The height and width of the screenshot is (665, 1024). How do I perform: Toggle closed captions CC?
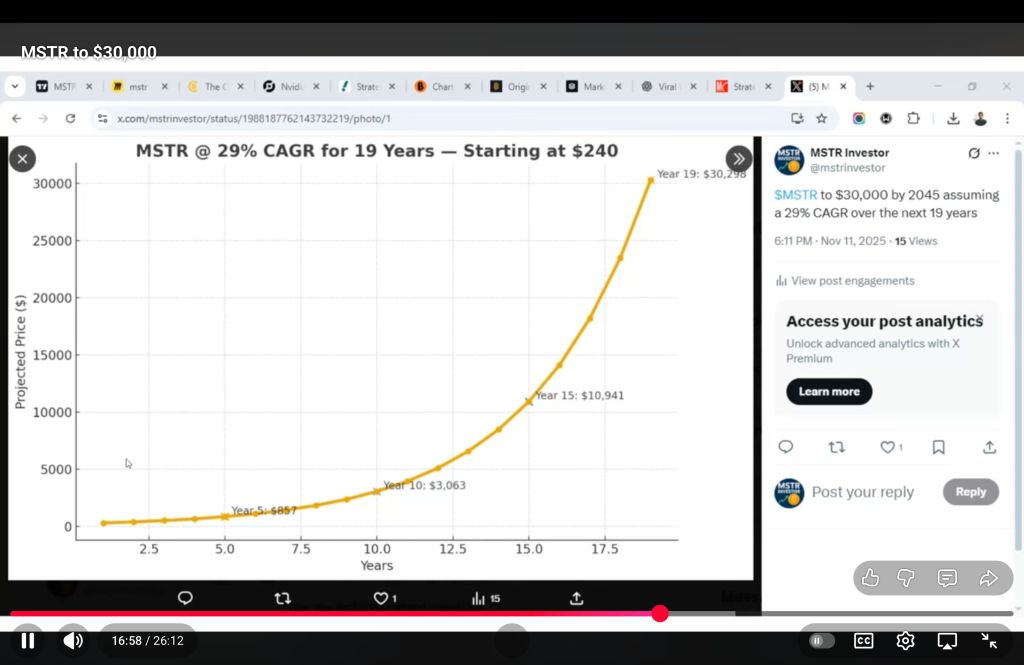[x=864, y=641]
